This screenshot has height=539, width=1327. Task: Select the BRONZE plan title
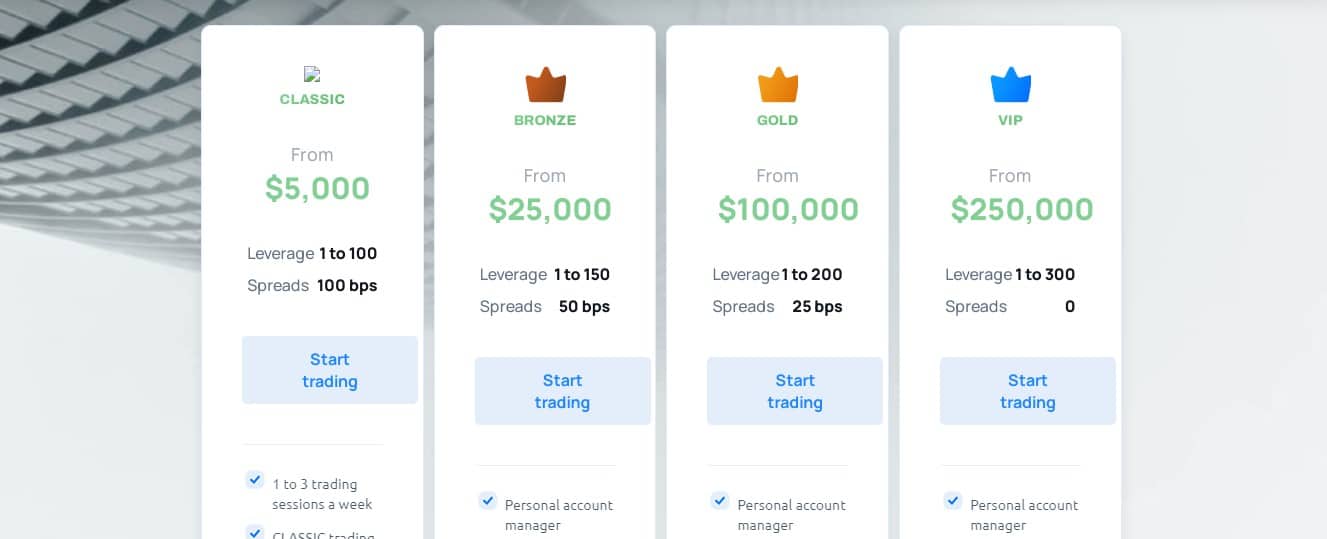coord(545,120)
